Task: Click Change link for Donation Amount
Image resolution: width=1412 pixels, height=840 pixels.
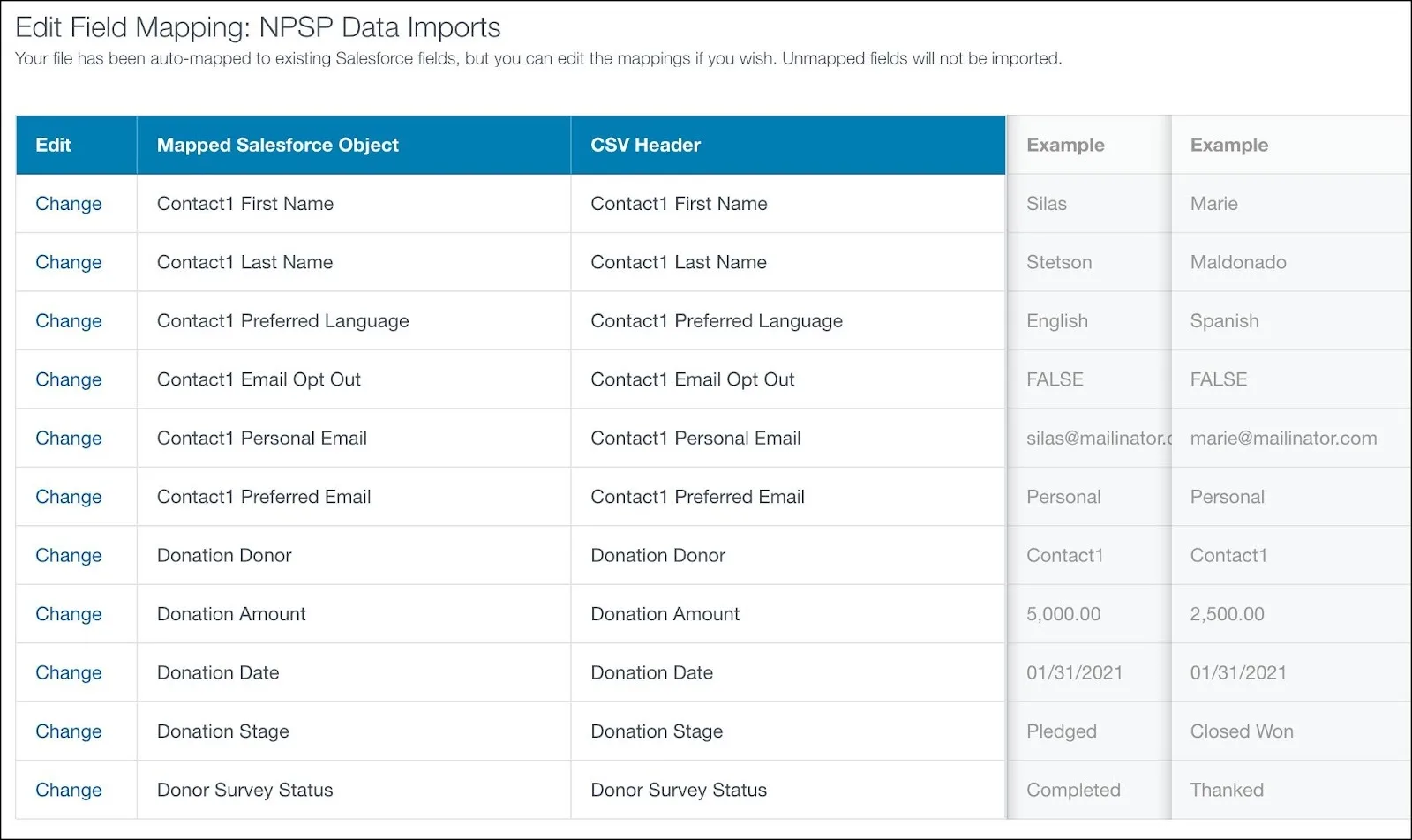Action: [68, 614]
